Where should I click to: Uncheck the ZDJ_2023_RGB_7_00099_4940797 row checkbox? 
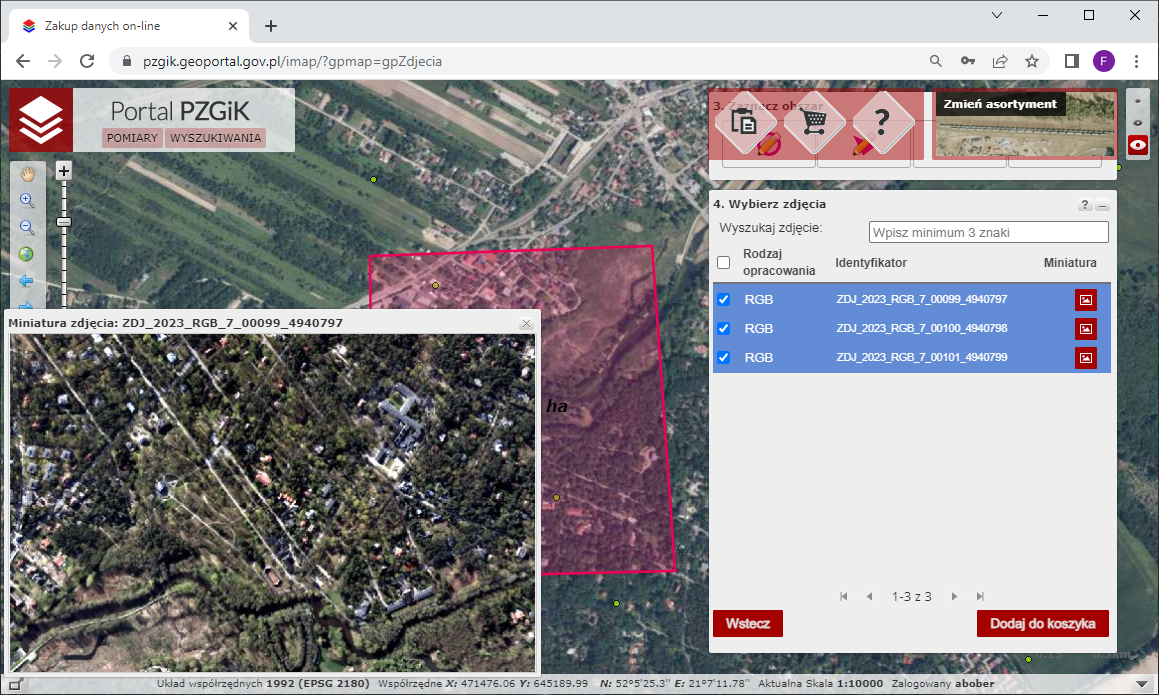724,299
